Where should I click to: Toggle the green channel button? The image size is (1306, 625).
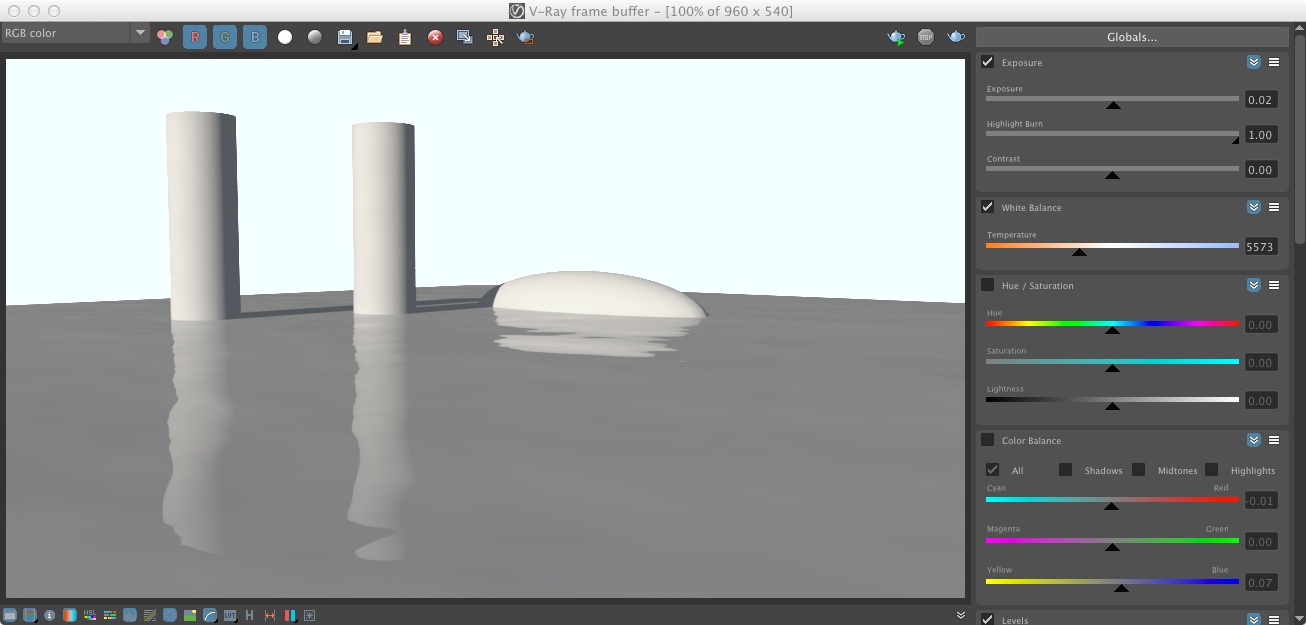pos(225,37)
